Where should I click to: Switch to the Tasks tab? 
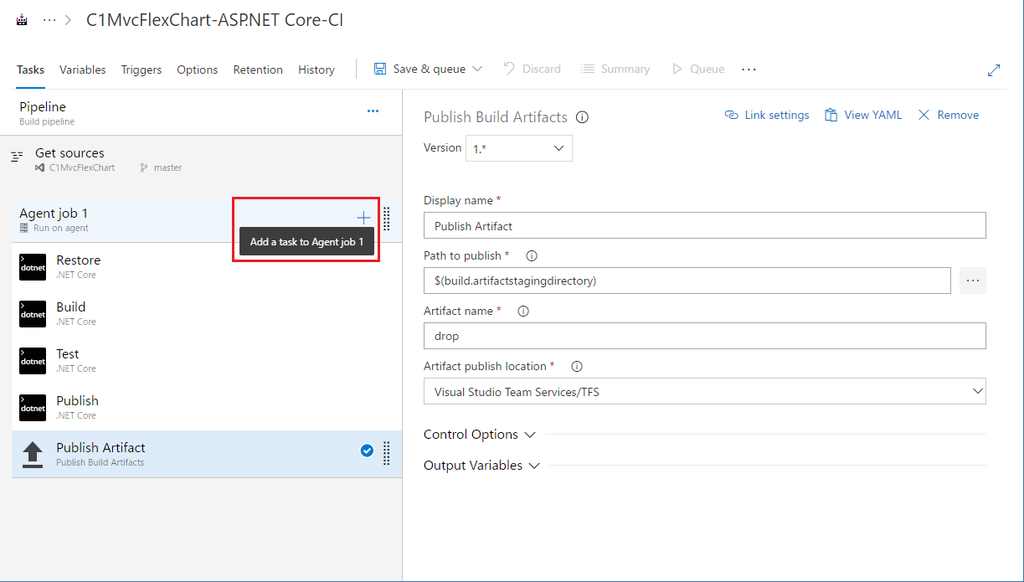pyautogui.click(x=30, y=69)
